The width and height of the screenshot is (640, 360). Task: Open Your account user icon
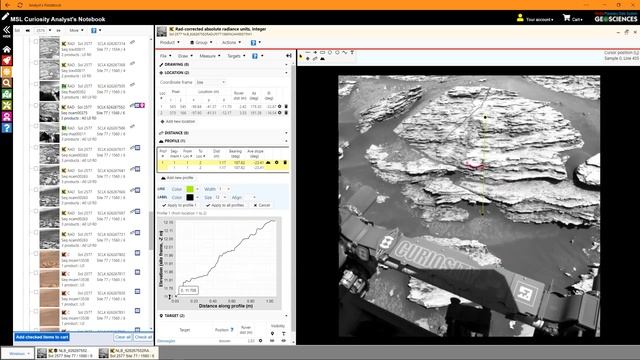[x=520, y=18]
